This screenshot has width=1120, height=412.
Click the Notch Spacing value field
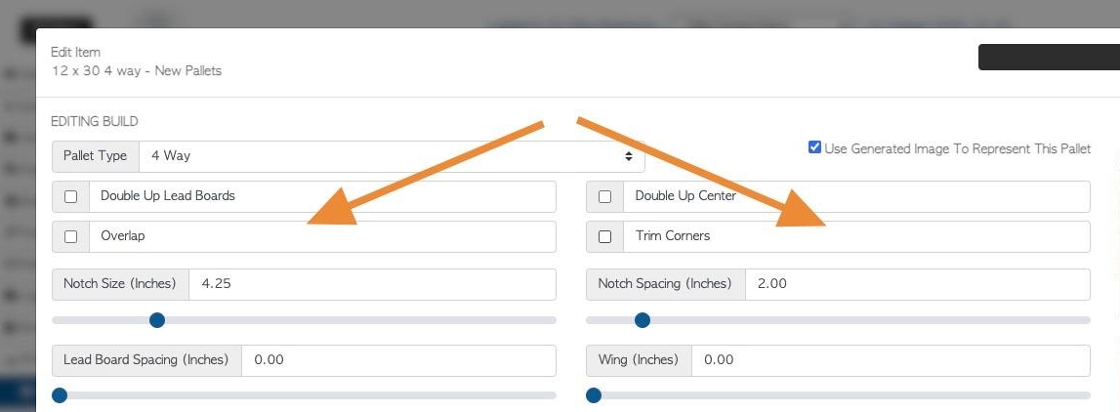[x=918, y=284]
